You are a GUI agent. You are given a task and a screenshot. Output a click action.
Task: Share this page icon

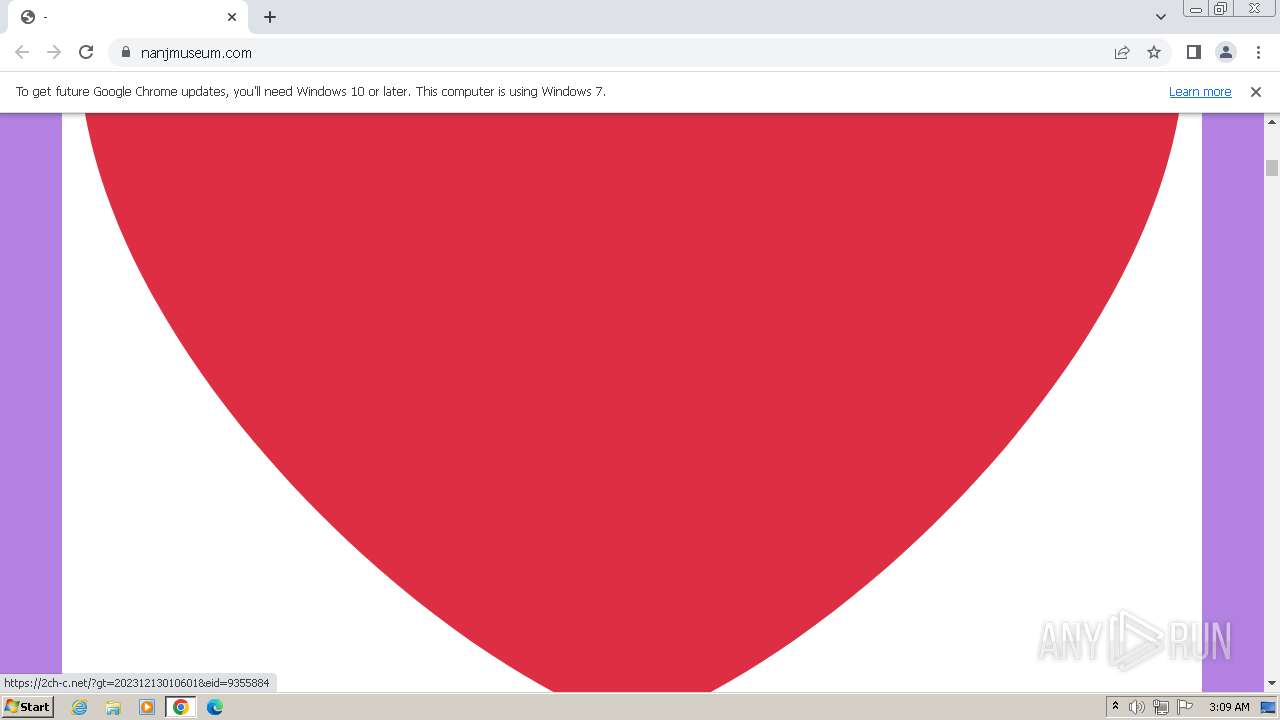coord(1122,52)
